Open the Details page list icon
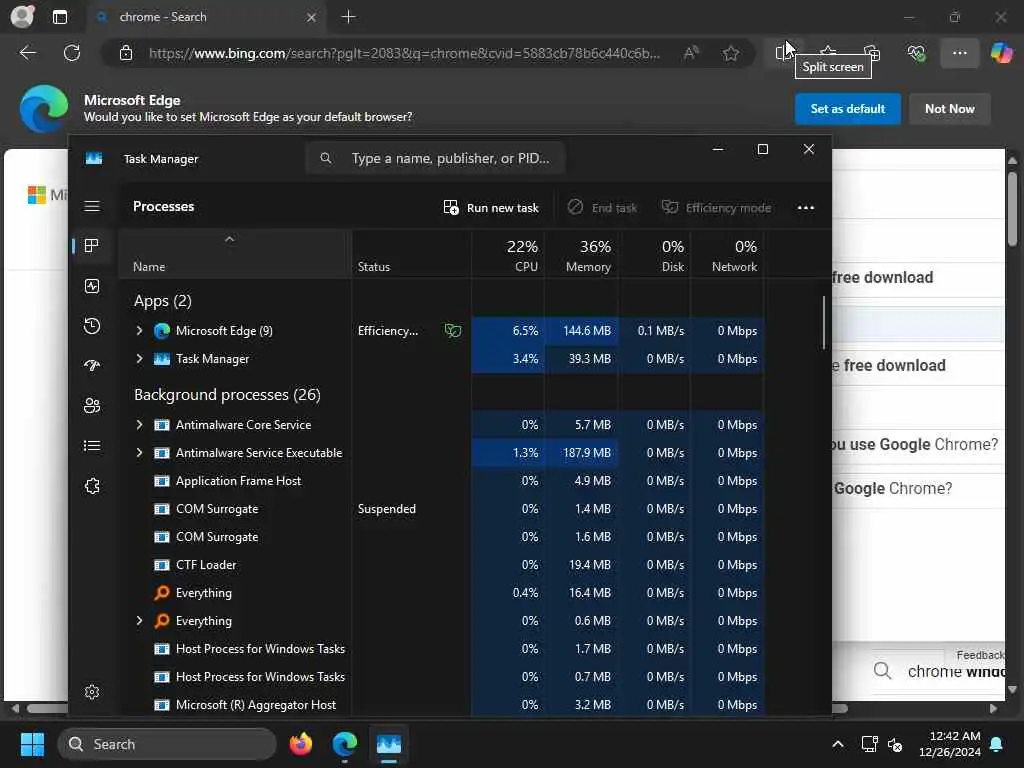This screenshot has height=768, width=1024. click(x=92, y=446)
